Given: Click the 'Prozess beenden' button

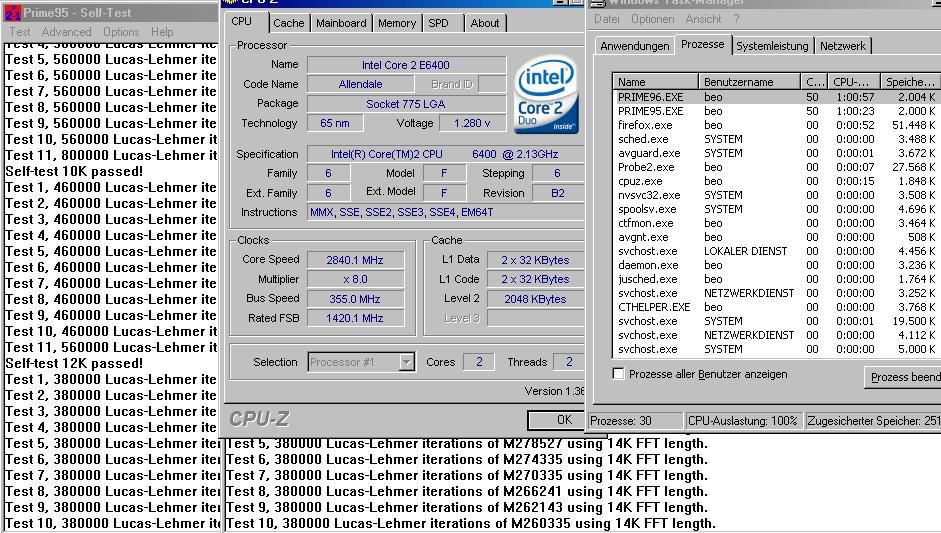Looking at the screenshot, I should point(905,378).
